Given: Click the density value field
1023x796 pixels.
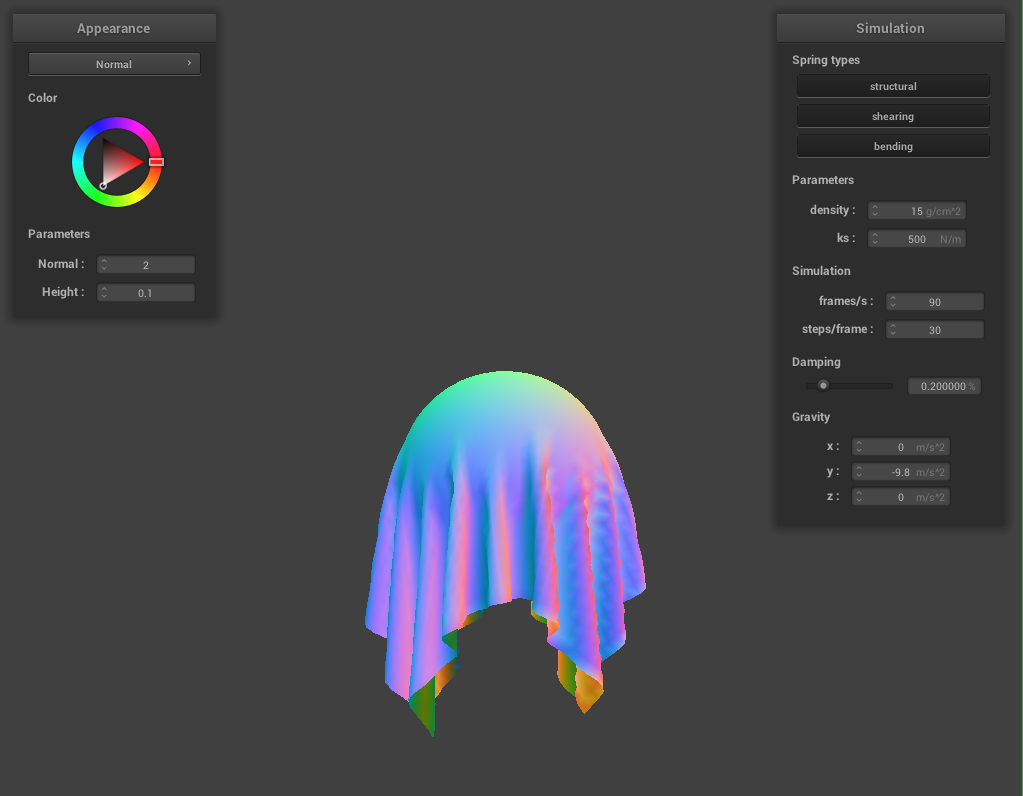Looking at the screenshot, I should click(916, 211).
